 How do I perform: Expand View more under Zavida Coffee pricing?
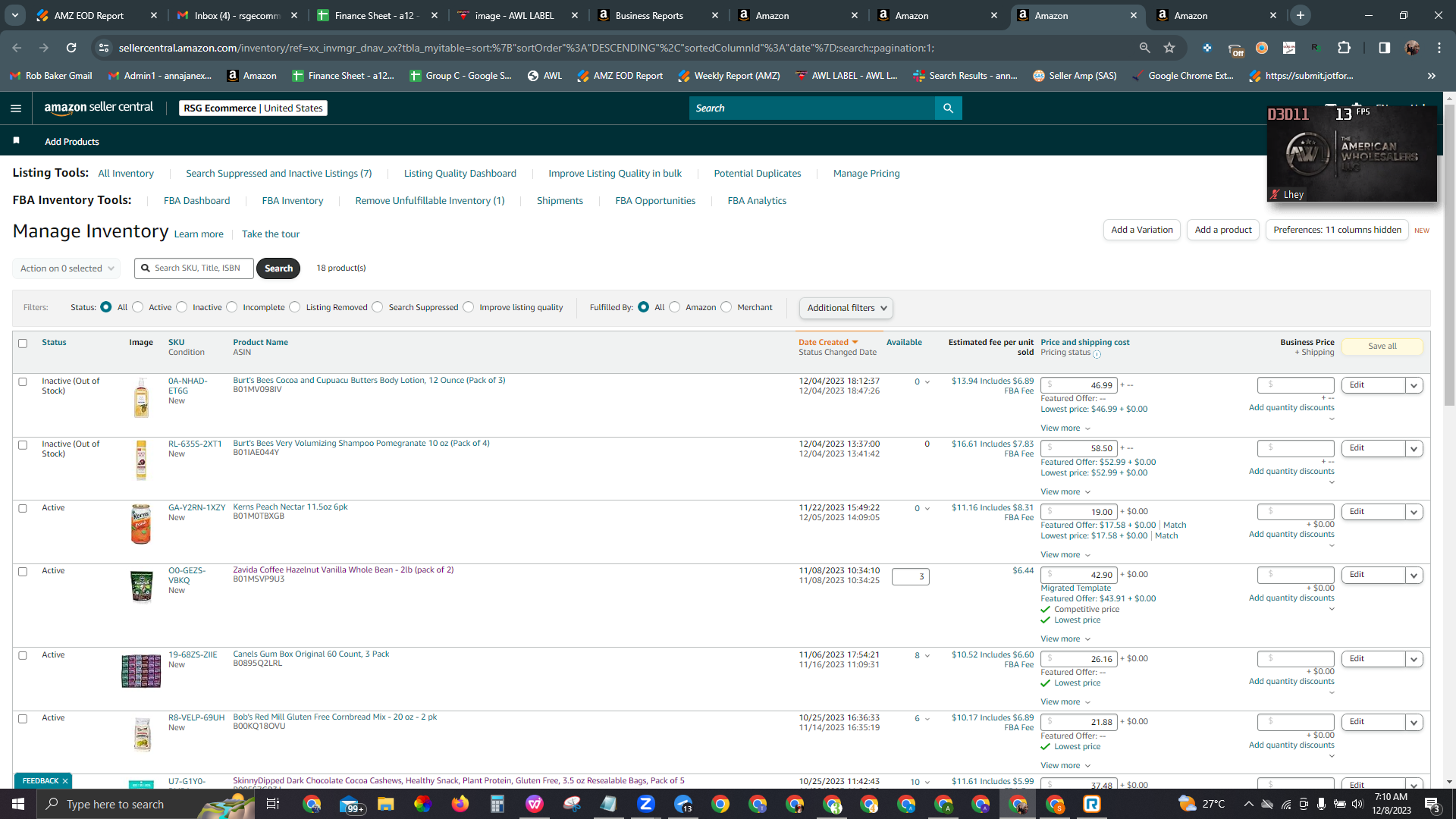pos(1065,639)
